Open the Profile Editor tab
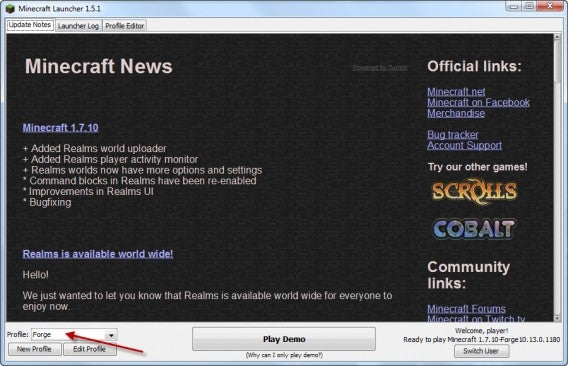 125,26
